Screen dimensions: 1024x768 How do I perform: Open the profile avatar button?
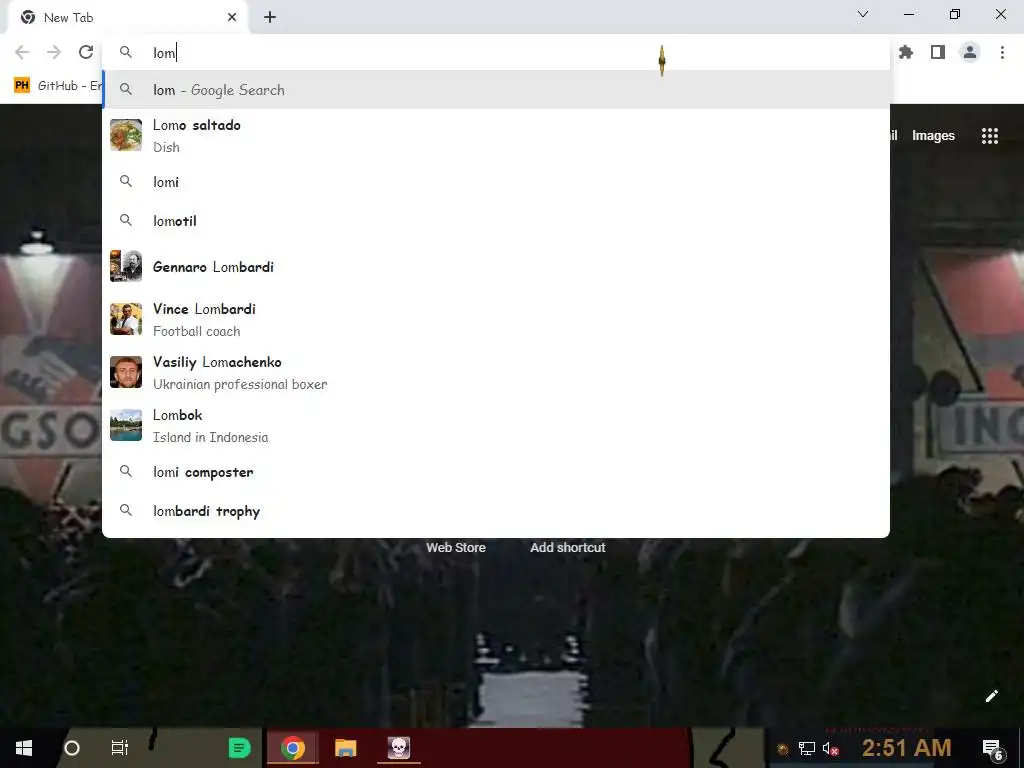tap(970, 52)
